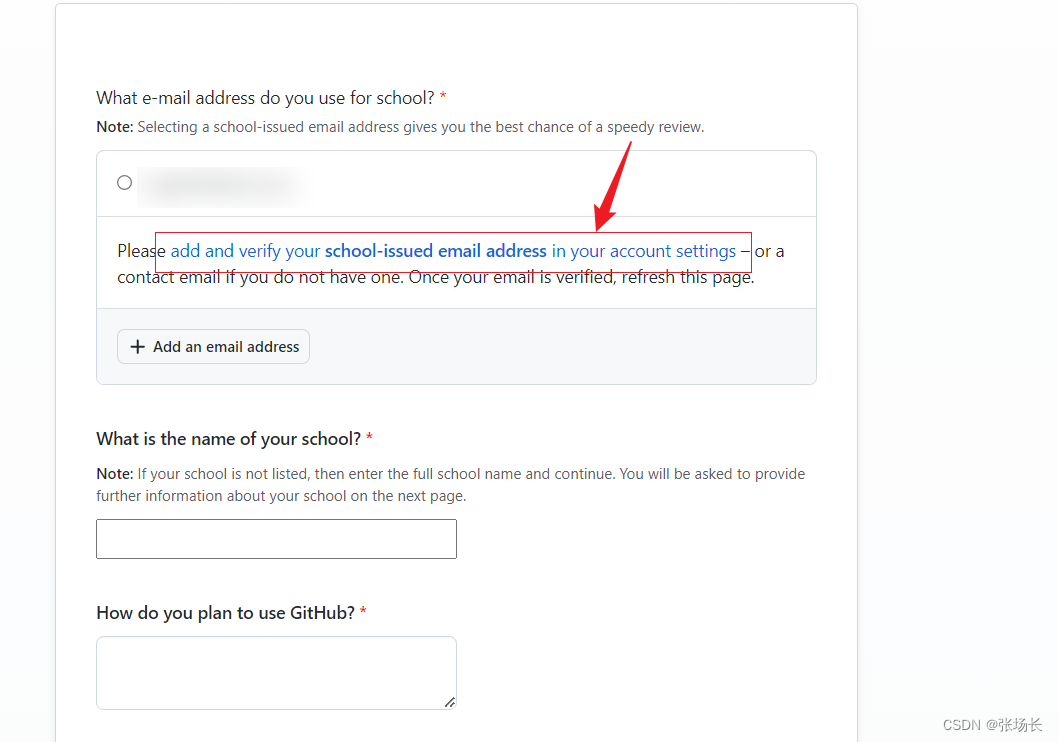1058x742 pixels.
Task: Open the 'add and verify your' link
Action: pyautogui.click(x=246, y=251)
